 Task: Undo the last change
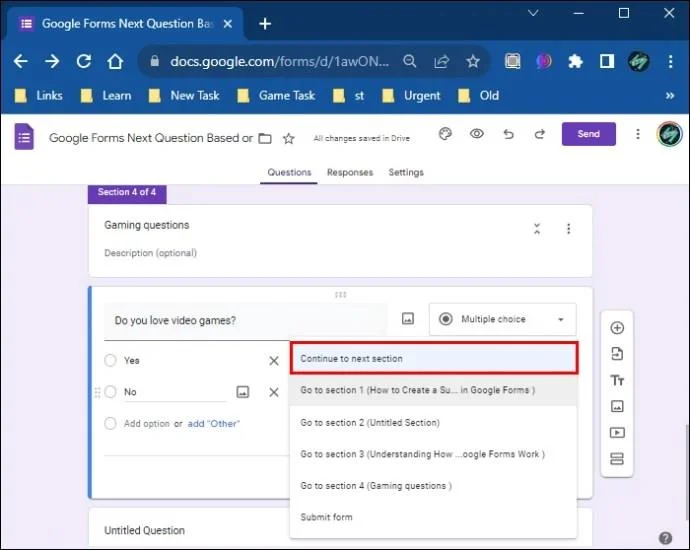point(508,134)
